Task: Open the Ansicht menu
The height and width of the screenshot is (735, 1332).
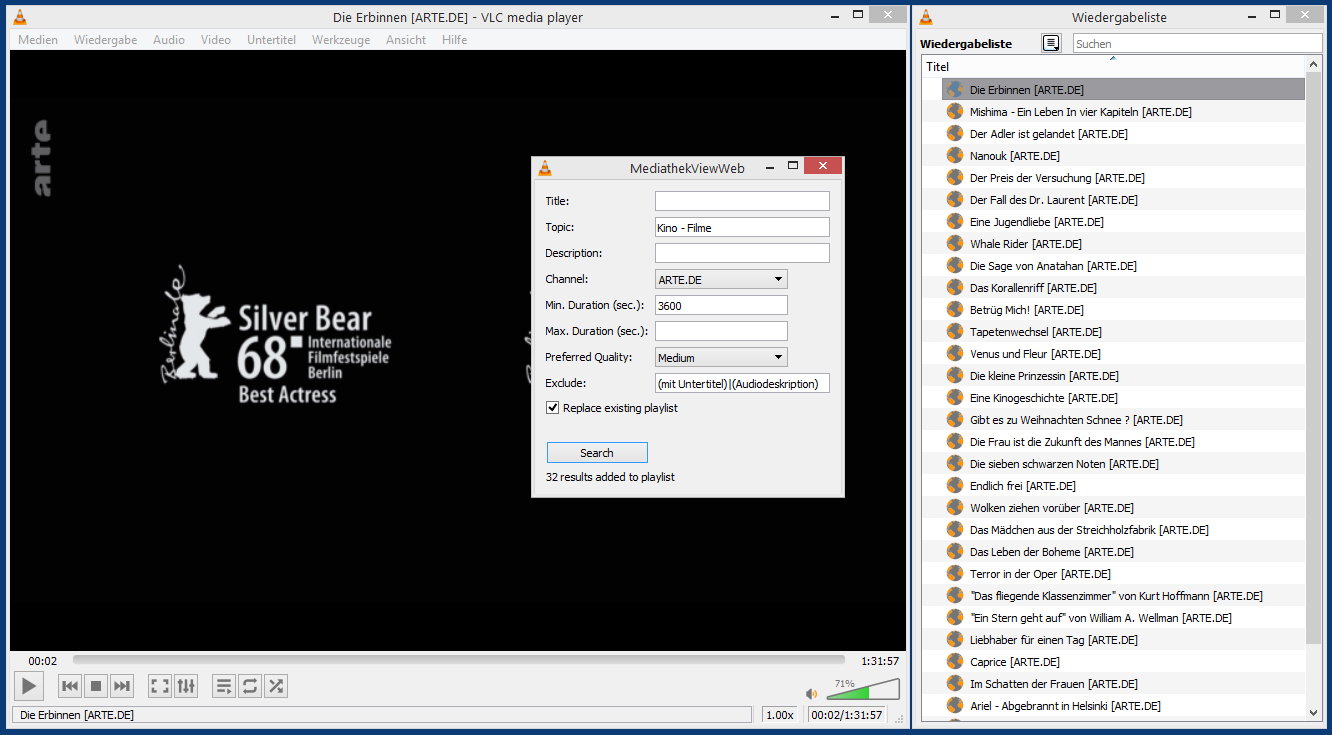Action: tap(406, 40)
